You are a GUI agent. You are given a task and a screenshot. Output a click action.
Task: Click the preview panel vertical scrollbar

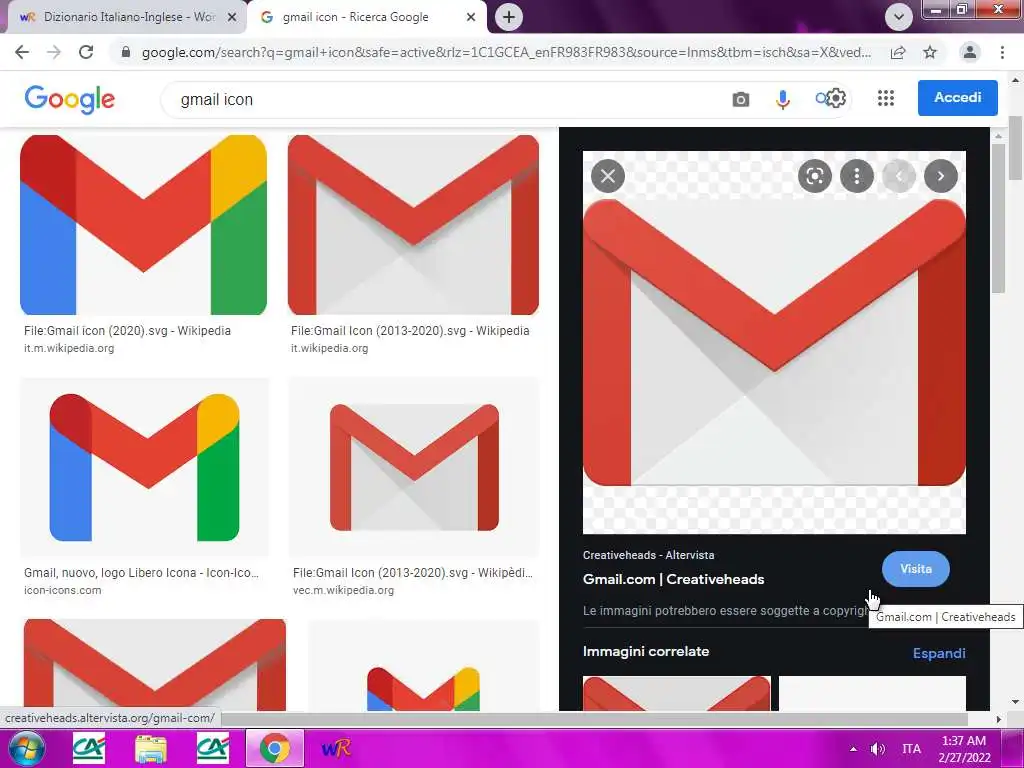coord(998,219)
